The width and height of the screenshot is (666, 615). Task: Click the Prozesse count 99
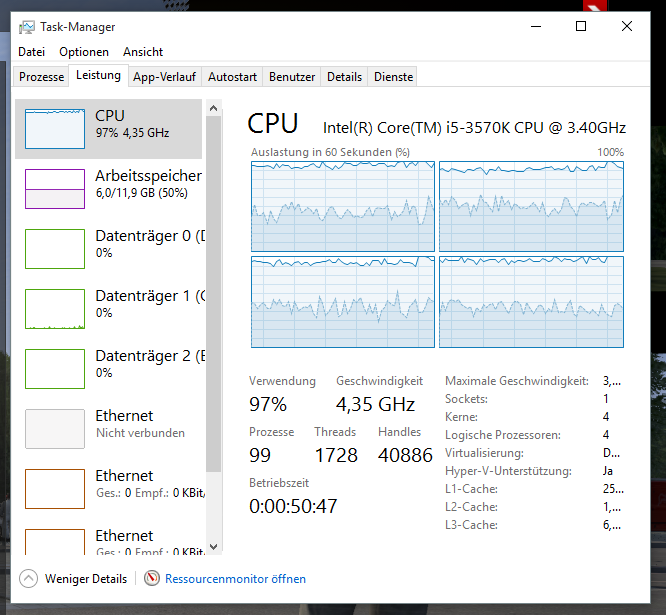pos(260,455)
